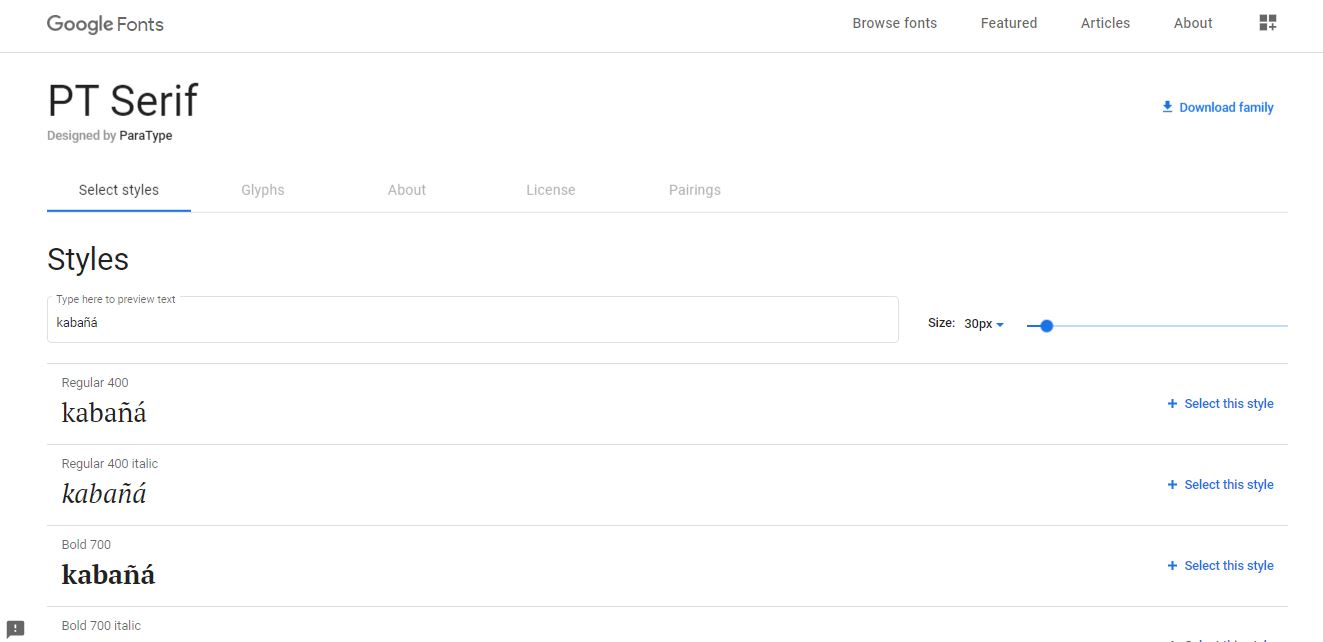This screenshot has width=1323, height=642.
Task: Open the Articles page
Action: pyautogui.click(x=1105, y=23)
